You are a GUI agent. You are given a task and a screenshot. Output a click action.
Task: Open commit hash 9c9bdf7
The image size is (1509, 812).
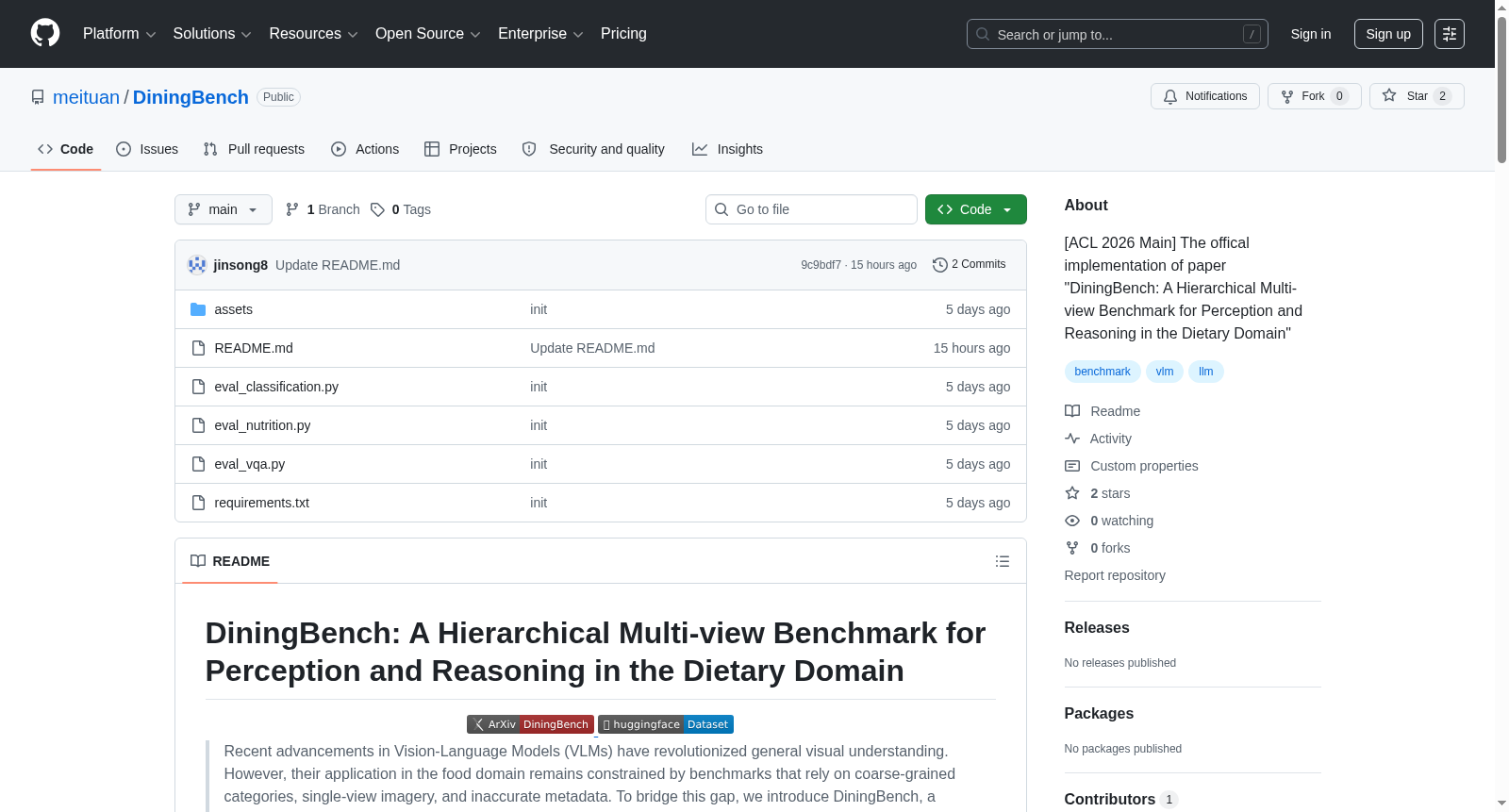pos(821,265)
